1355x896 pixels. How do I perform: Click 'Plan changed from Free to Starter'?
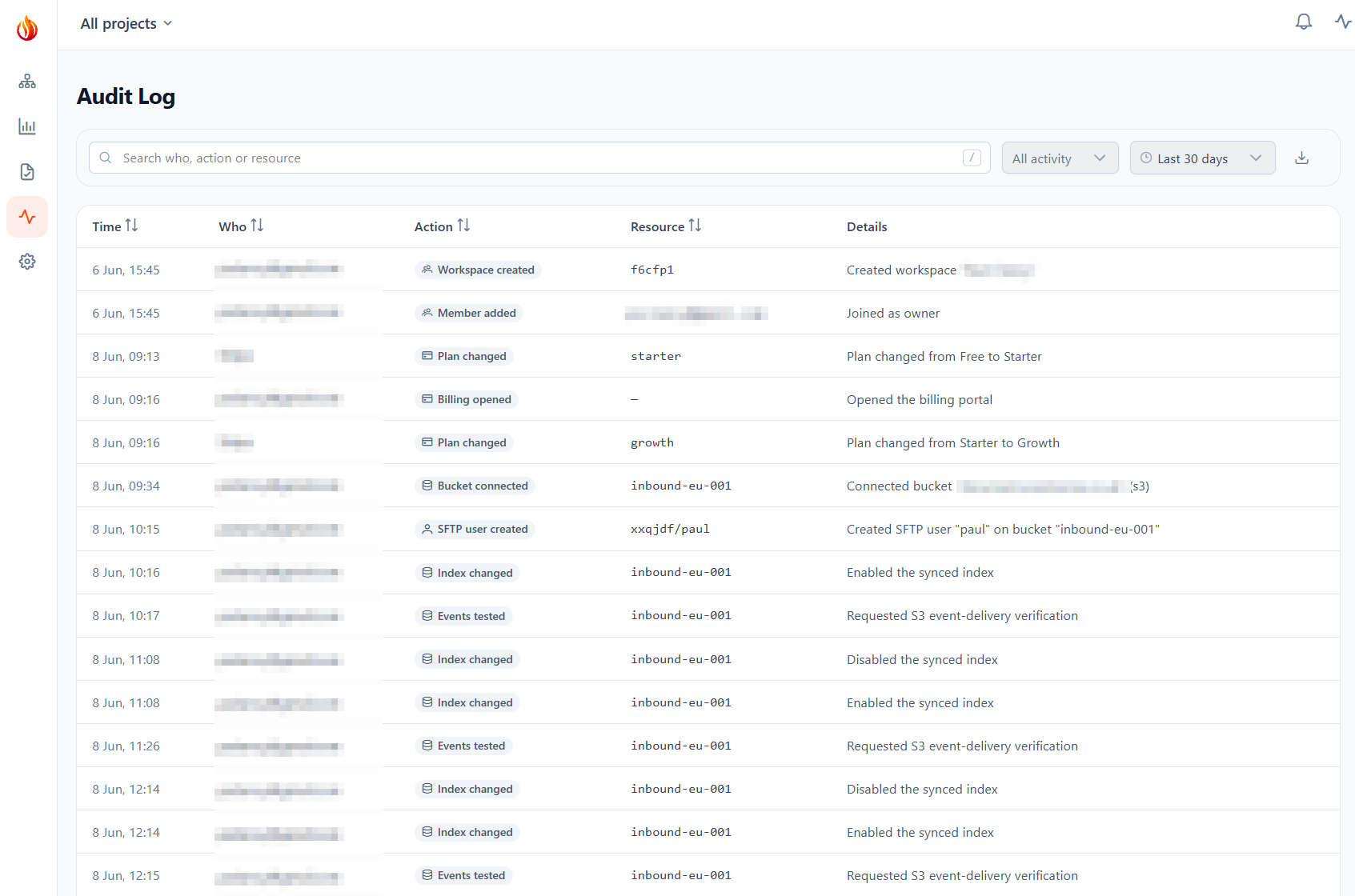tap(944, 356)
